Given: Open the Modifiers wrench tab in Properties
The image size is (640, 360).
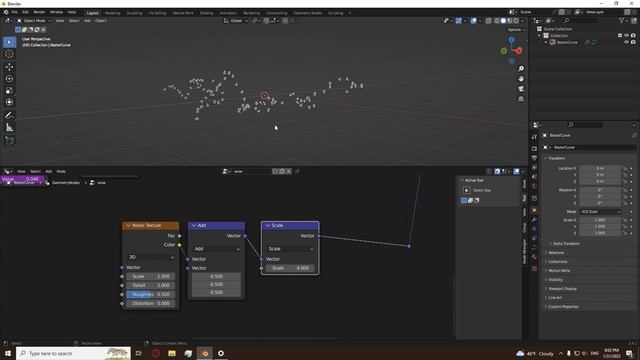Looking at the screenshot, I should click(534, 220).
